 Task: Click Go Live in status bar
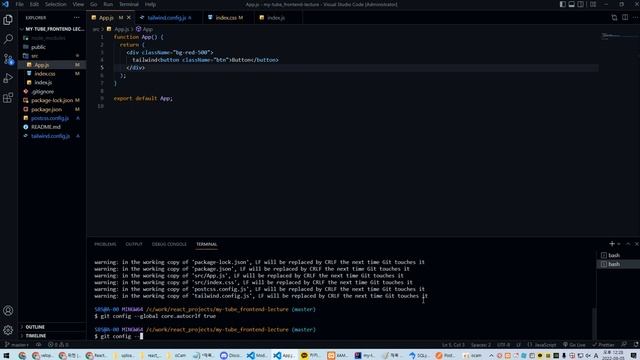click(x=574, y=345)
